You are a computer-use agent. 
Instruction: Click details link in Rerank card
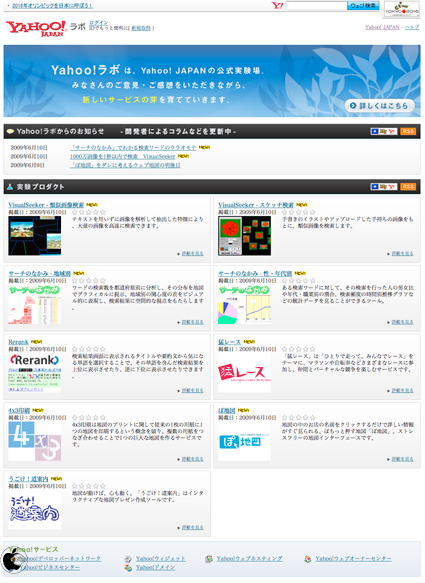tap(192, 390)
